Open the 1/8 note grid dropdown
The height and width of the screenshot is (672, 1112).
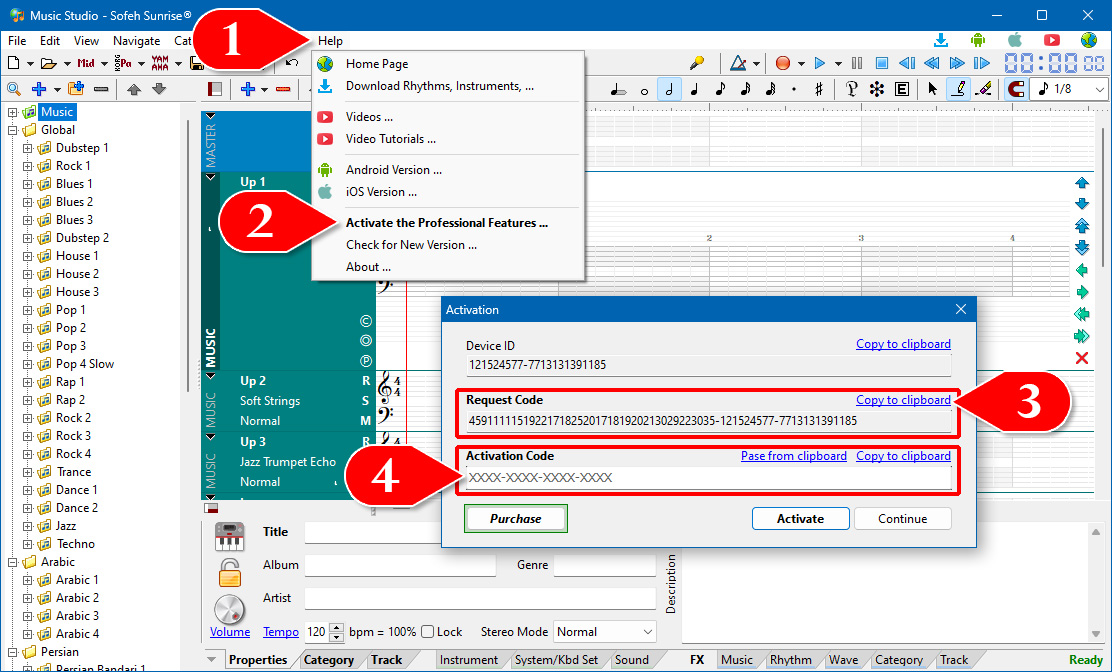pos(1070,89)
